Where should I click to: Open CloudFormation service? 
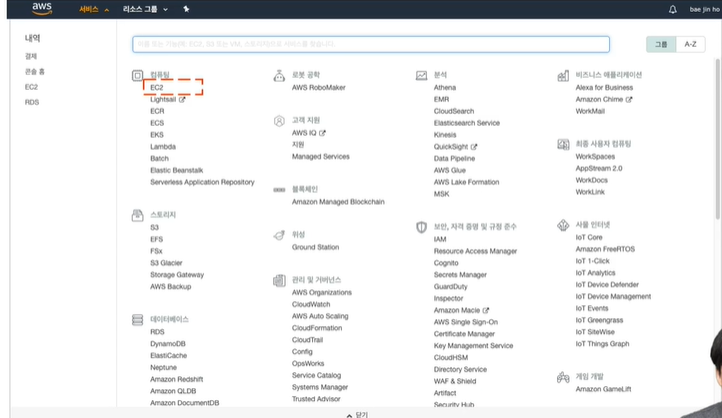(317, 328)
